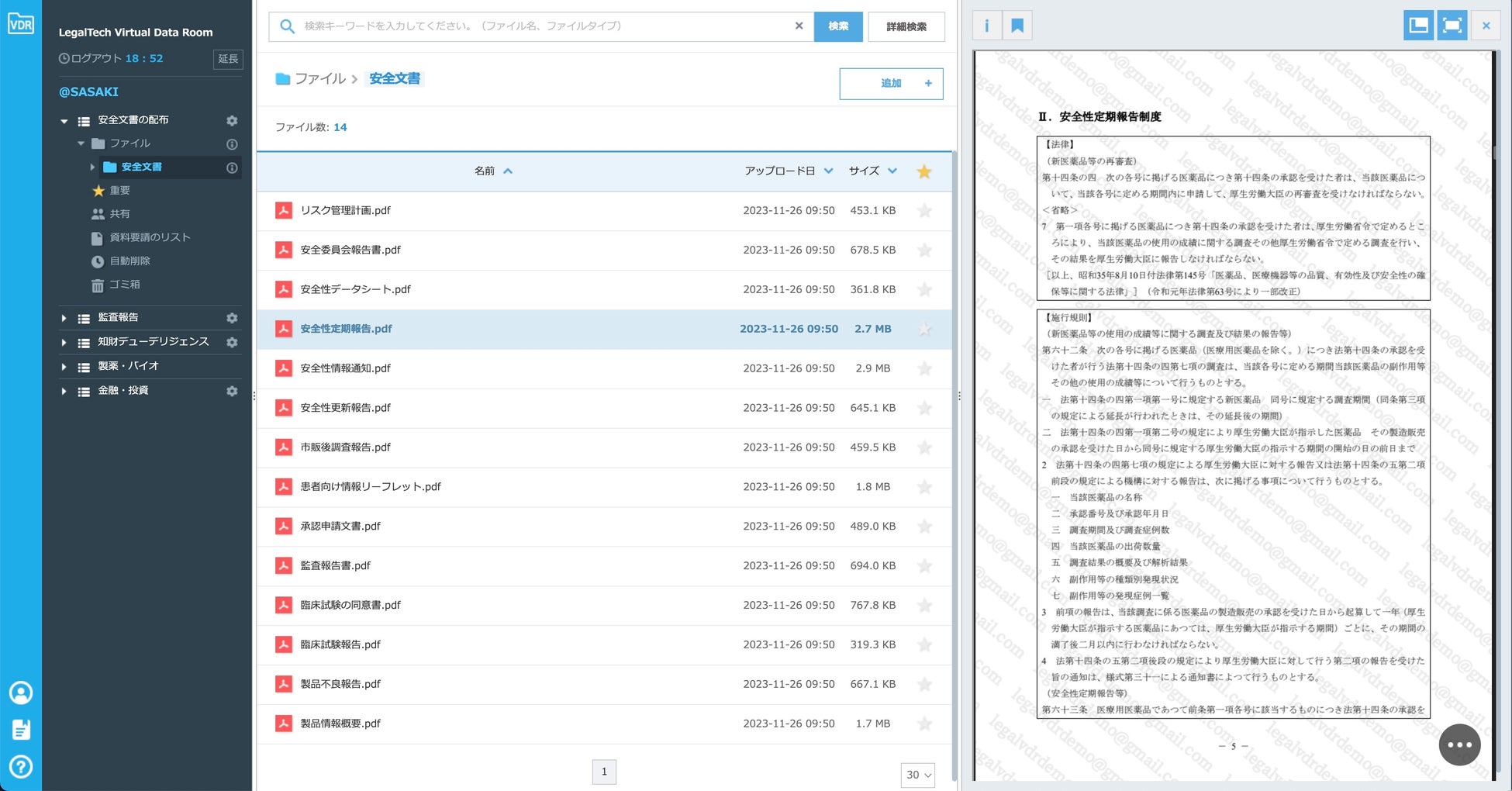Star 安全委員会報告書.pdf as important
This screenshot has height=791, width=1512.
click(x=924, y=250)
